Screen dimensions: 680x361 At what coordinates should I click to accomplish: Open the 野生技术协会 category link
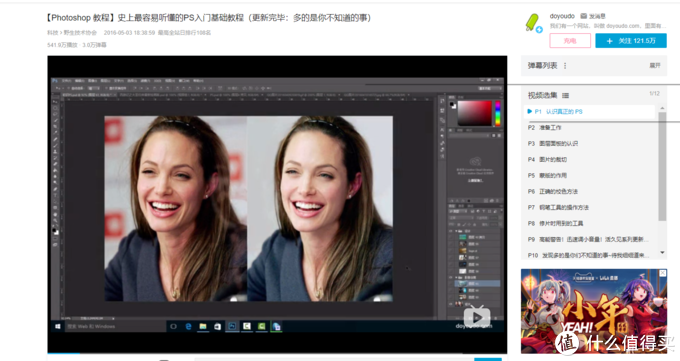coord(80,33)
